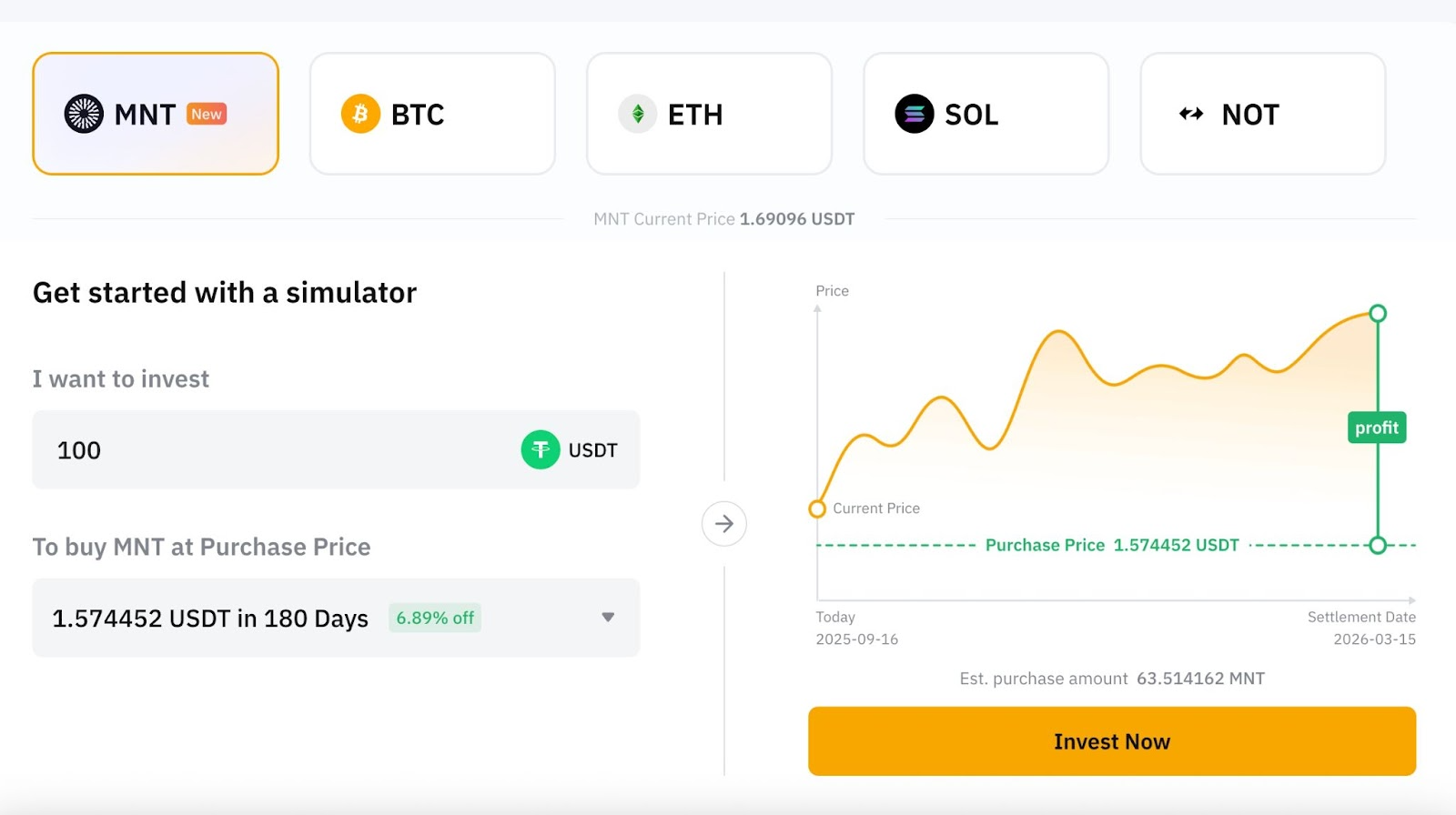Click the green profit indicator on chart
The height and width of the screenshot is (815, 1456).
point(1377,428)
